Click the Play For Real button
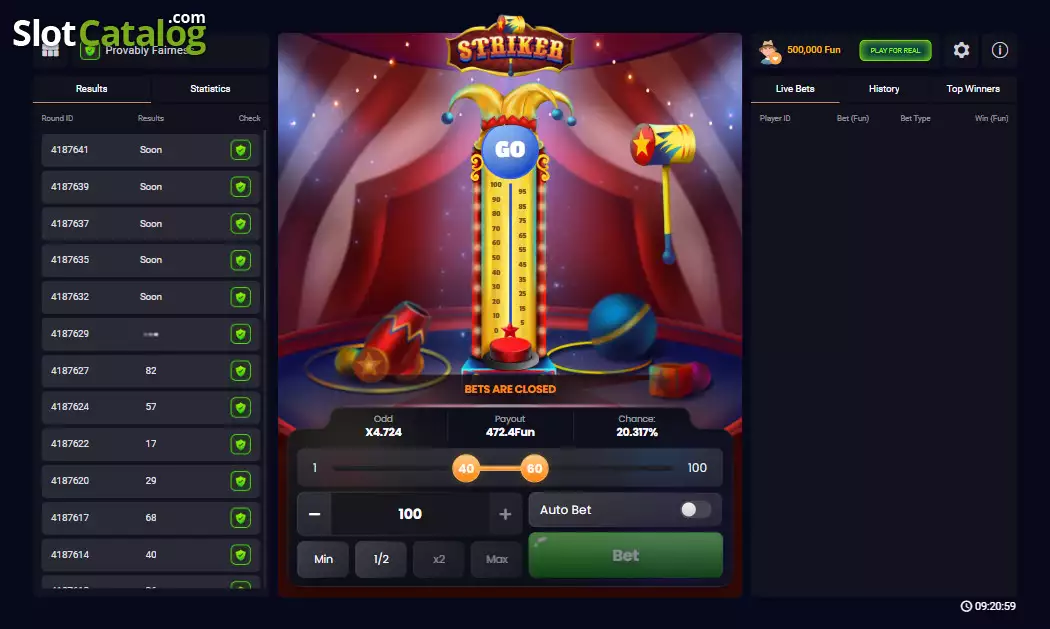The image size is (1050, 629). (x=895, y=50)
